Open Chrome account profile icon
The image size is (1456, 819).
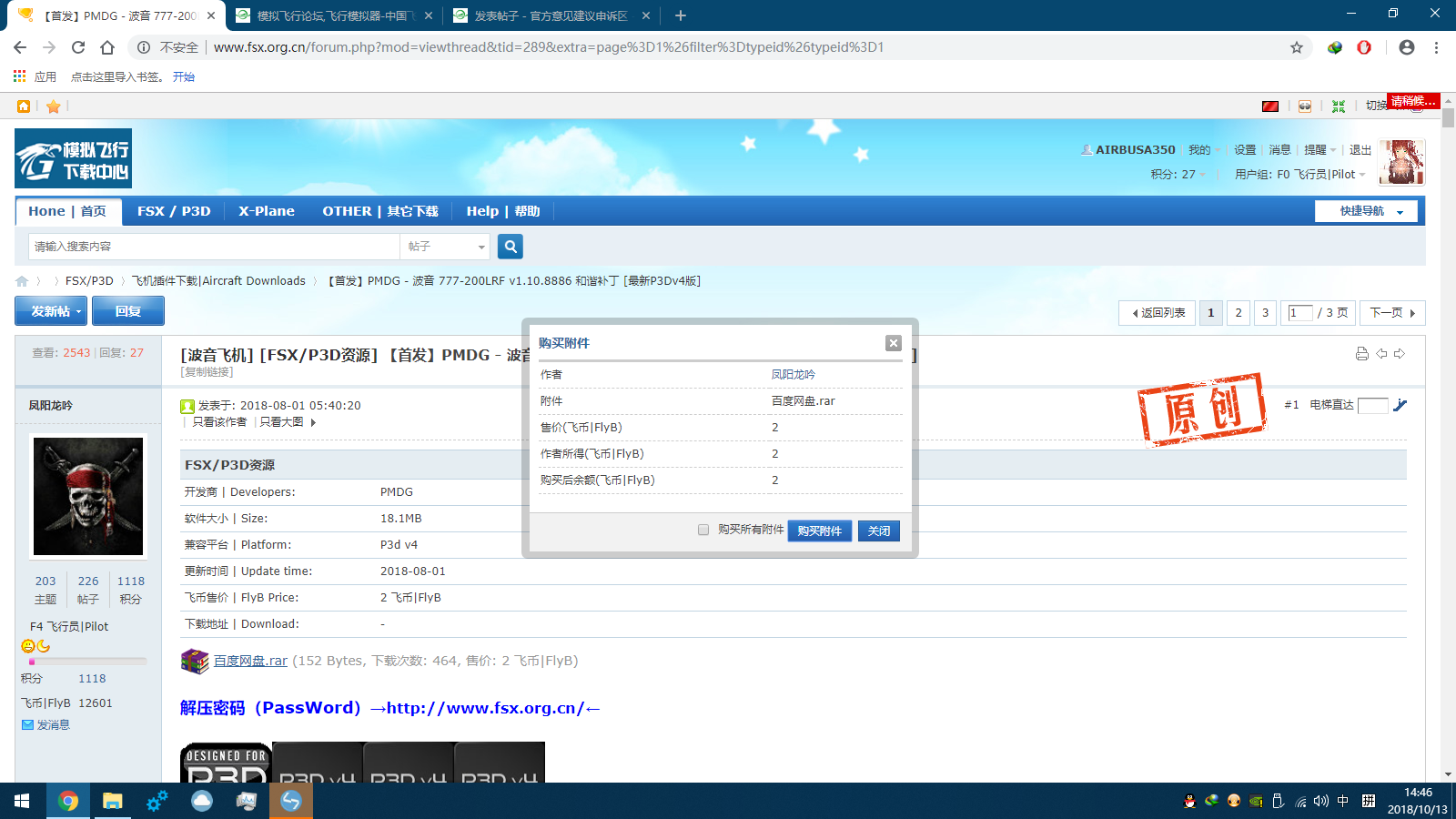[1407, 47]
